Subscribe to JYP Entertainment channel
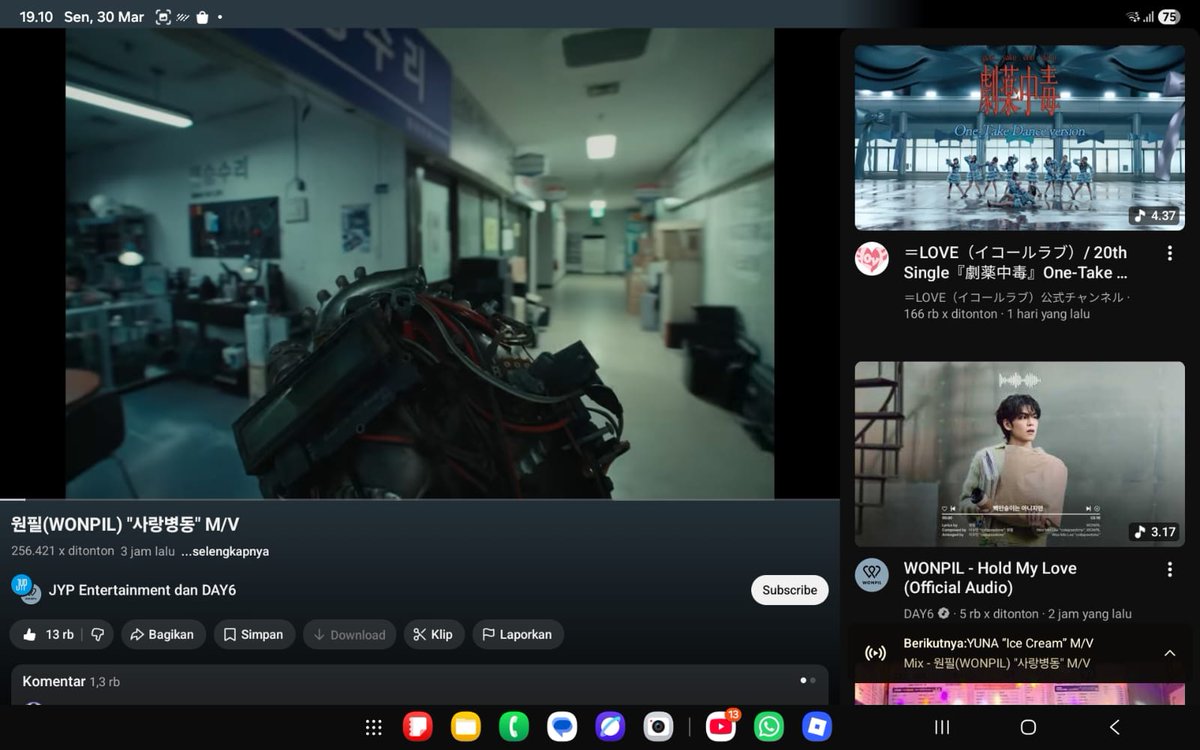Screen dimensions: 1200x750 tap(789, 590)
